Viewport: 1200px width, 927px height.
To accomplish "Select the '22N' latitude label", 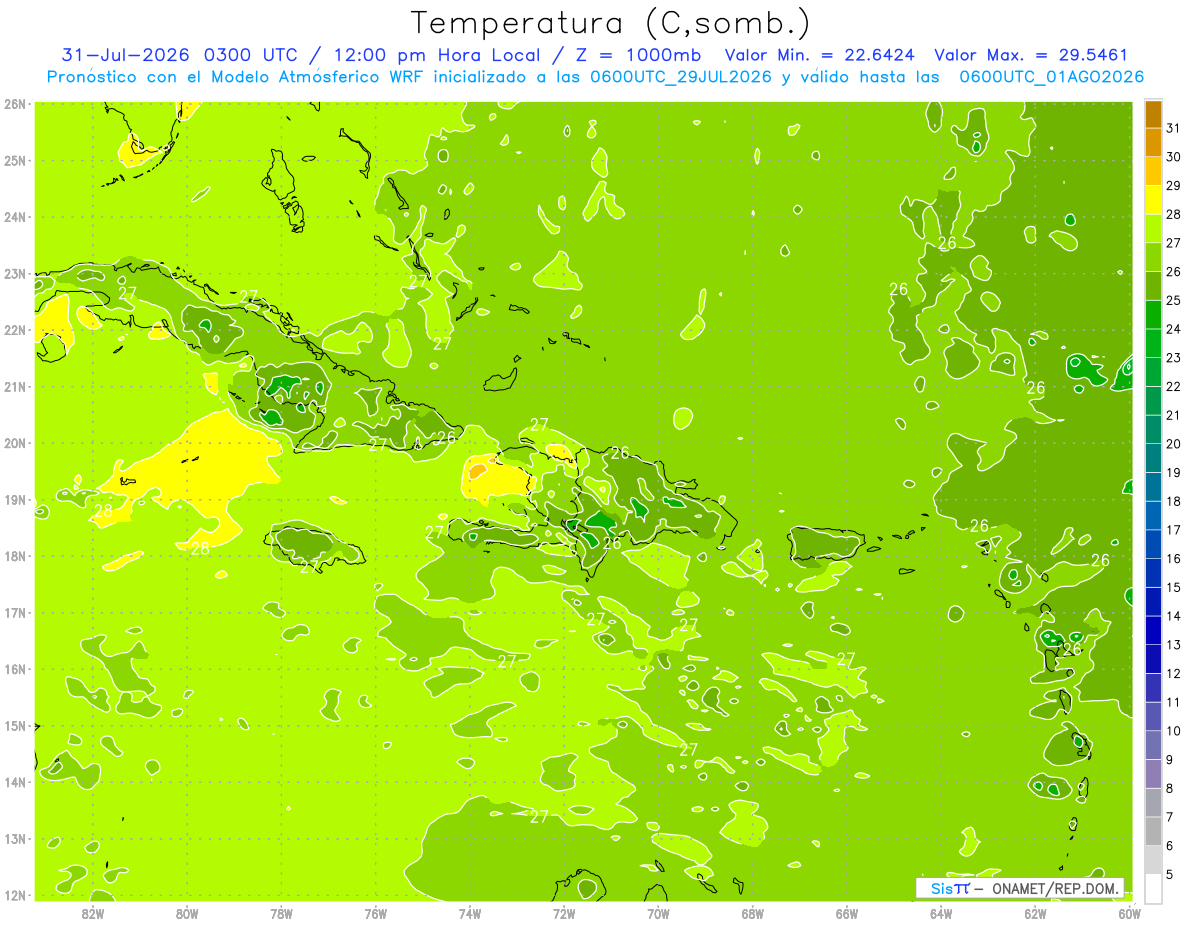I will (15, 330).
